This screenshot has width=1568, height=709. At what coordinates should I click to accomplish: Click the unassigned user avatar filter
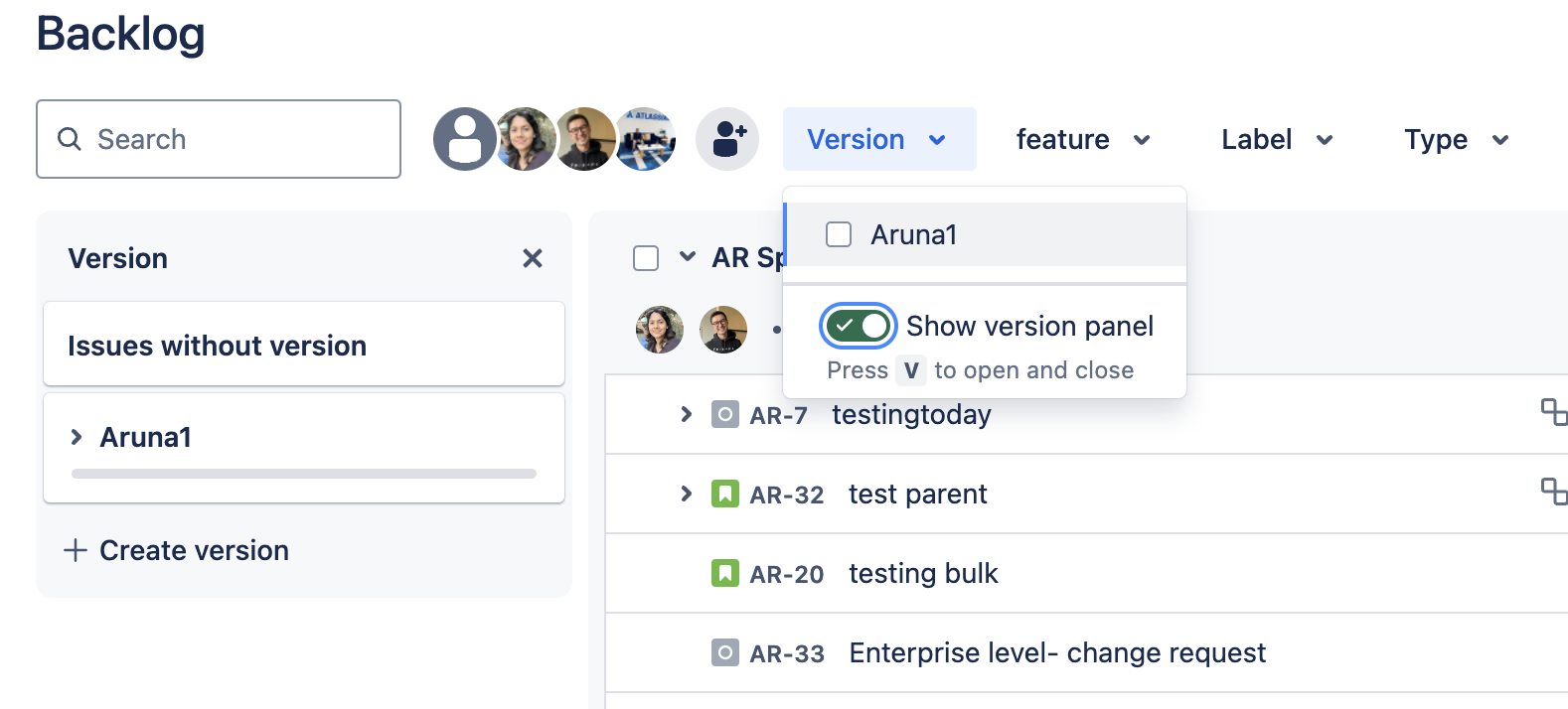(x=464, y=139)
